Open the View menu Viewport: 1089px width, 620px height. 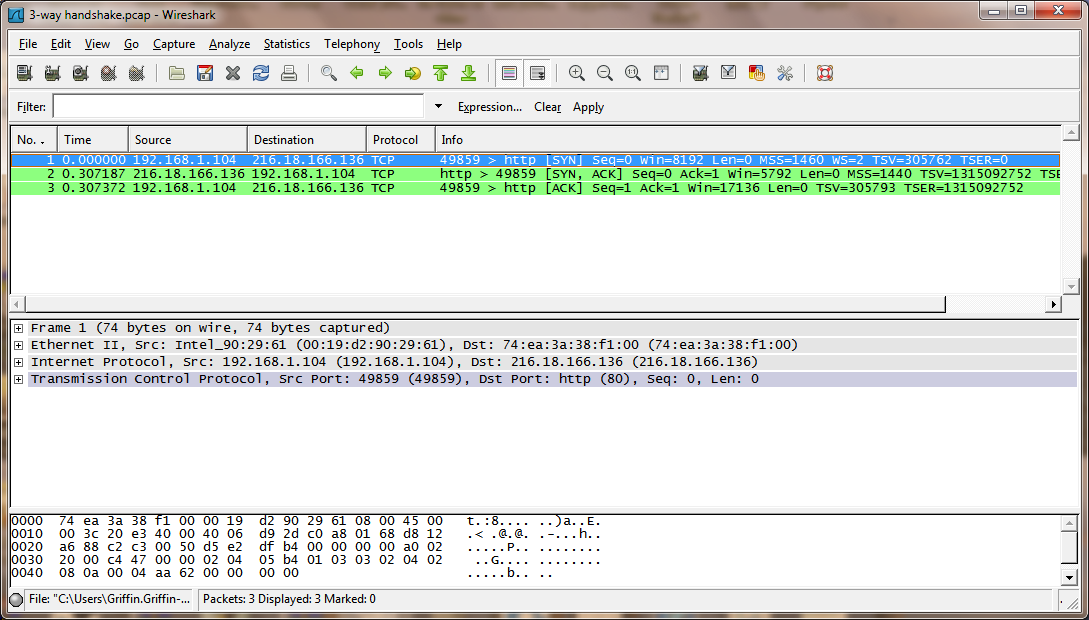[x=97, y=44]
